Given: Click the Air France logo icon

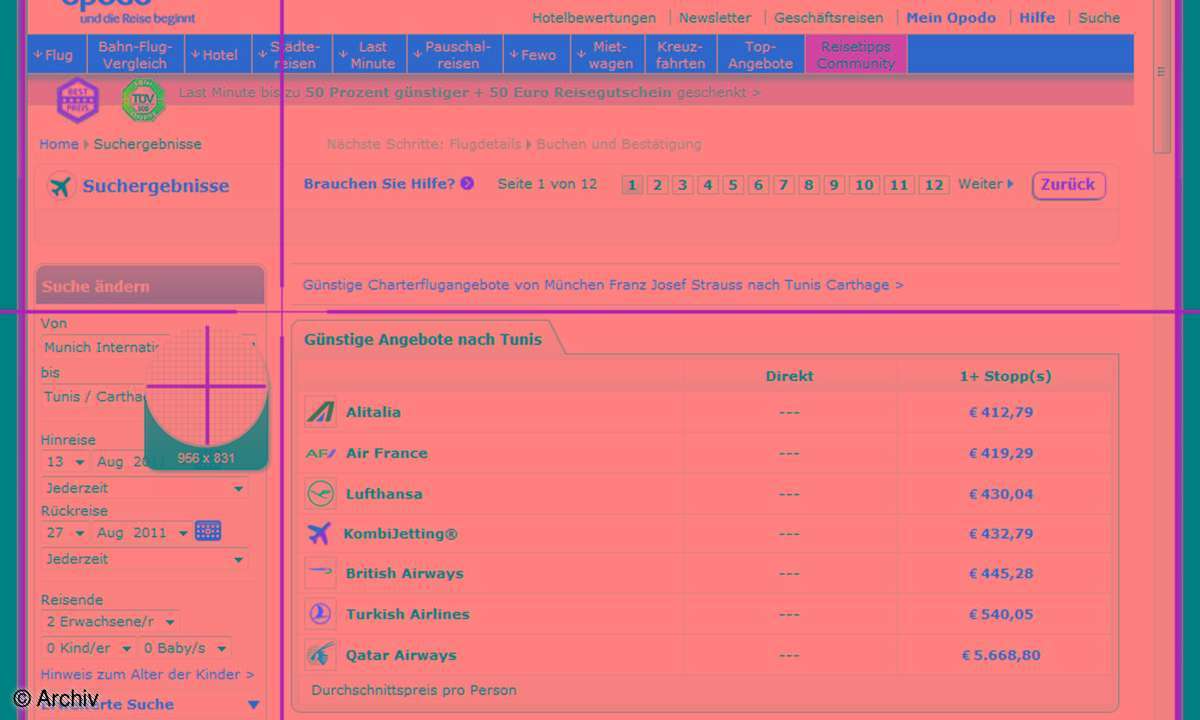Looking at the screenshot, I should point(320,453).
